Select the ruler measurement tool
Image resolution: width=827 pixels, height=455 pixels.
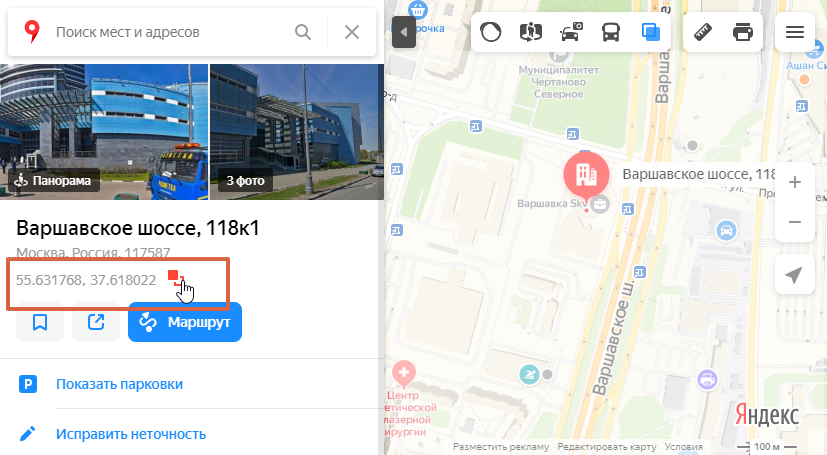pyautogui.click(x=703, y=32)
